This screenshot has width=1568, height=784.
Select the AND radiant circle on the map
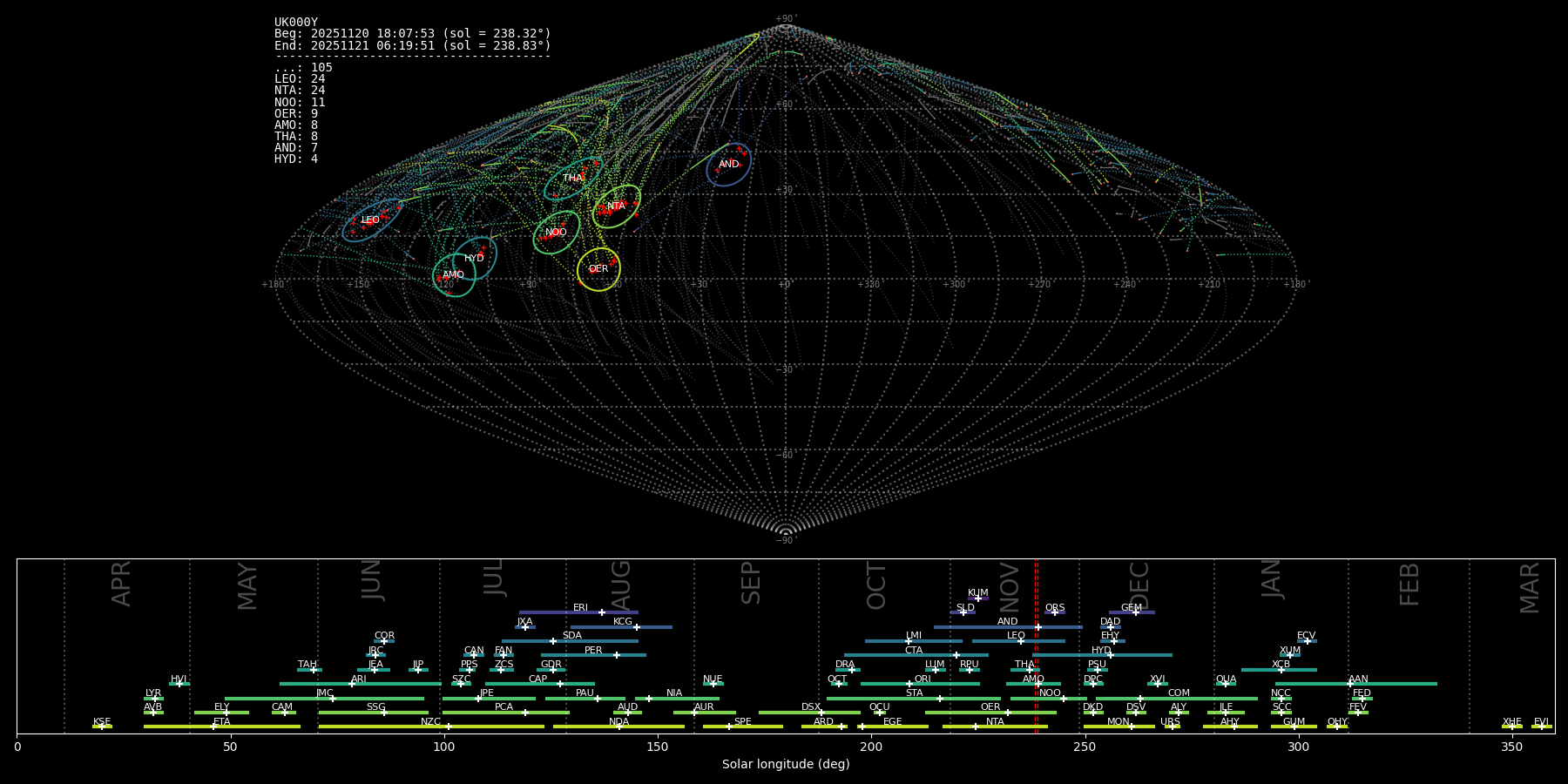728,165
